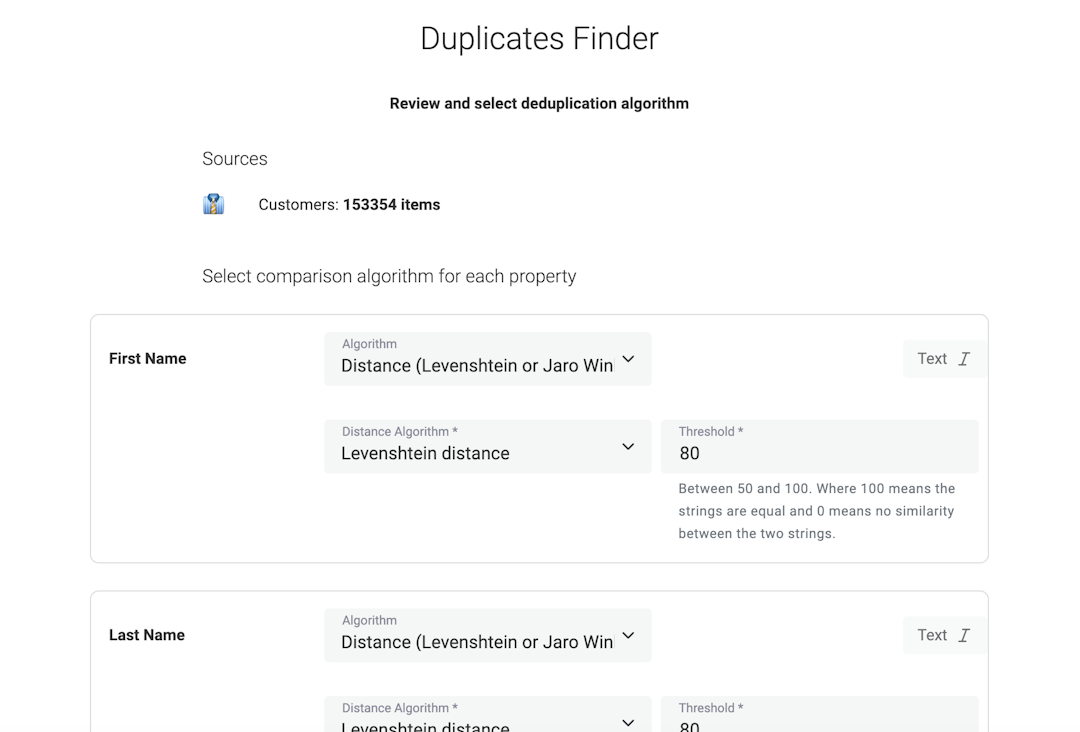Image resolution: width=1080 pixels, height=732 pixels.
Task: Click the Duplicates Finder heading
Action: click(539, 38)
